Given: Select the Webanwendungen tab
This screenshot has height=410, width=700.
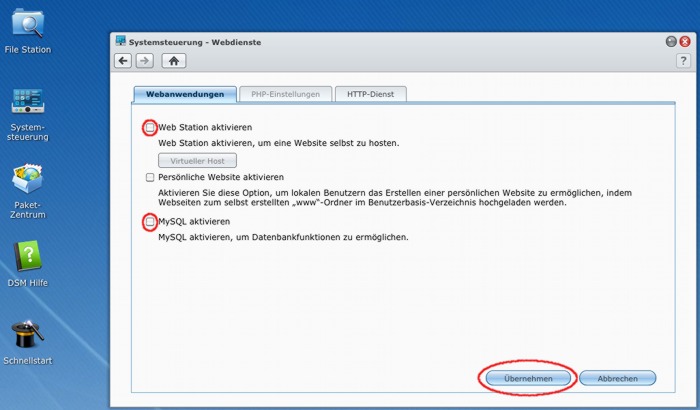Looking at the screenshot, I should tap(185, 94).
